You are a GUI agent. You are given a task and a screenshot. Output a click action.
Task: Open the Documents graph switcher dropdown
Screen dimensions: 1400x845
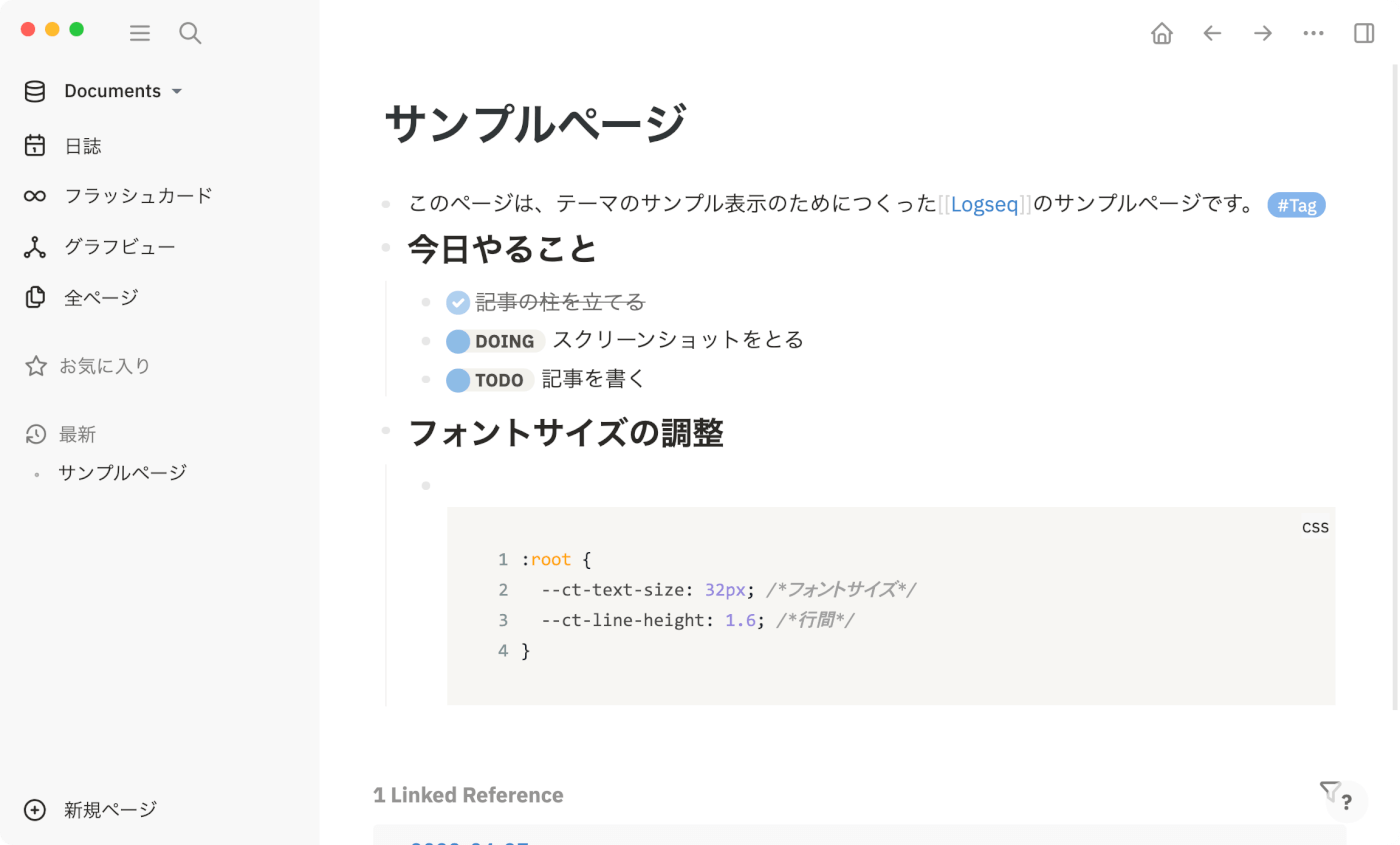pyautogui.click(x=111, y=90)
